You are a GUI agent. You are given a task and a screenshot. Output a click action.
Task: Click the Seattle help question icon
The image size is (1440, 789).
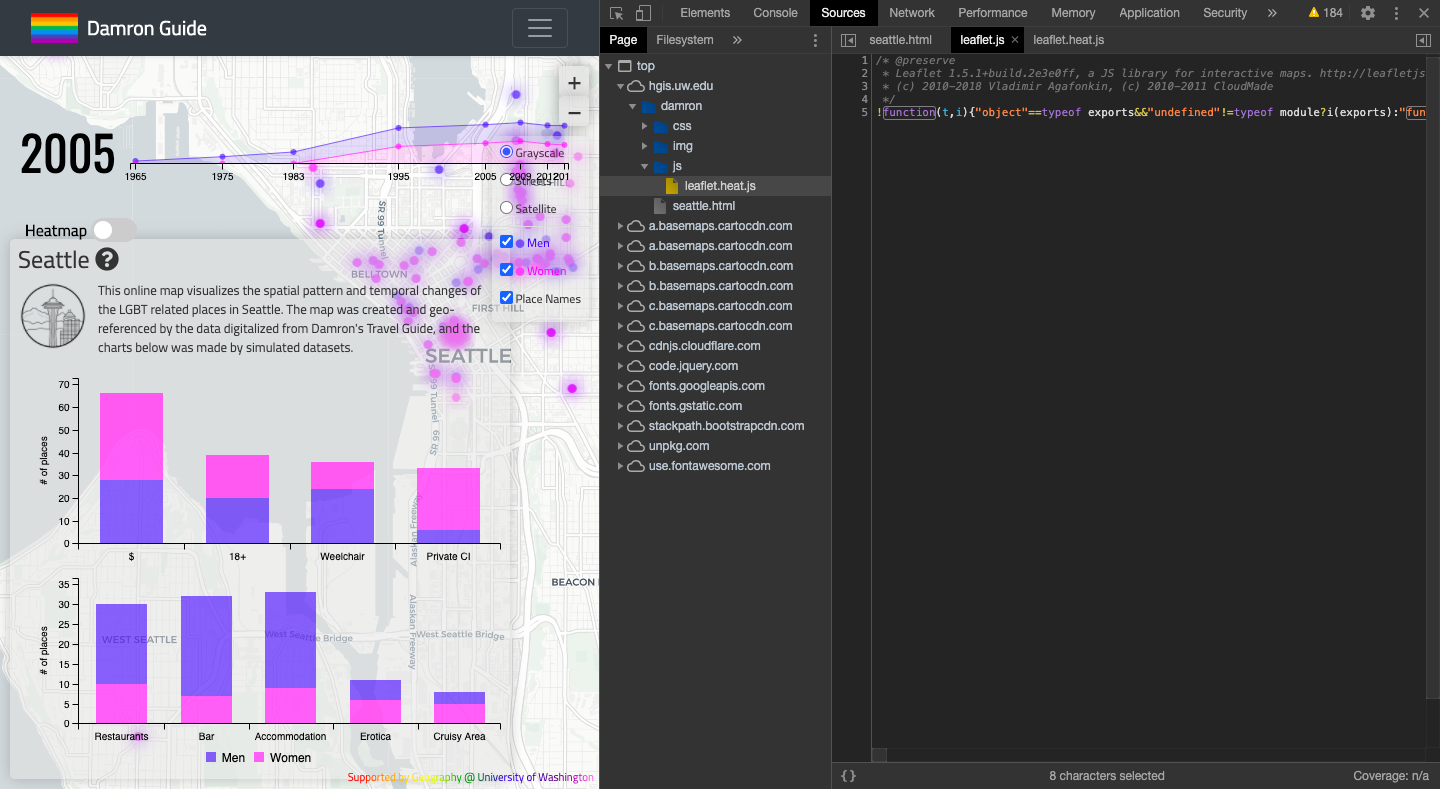point(107,260)
